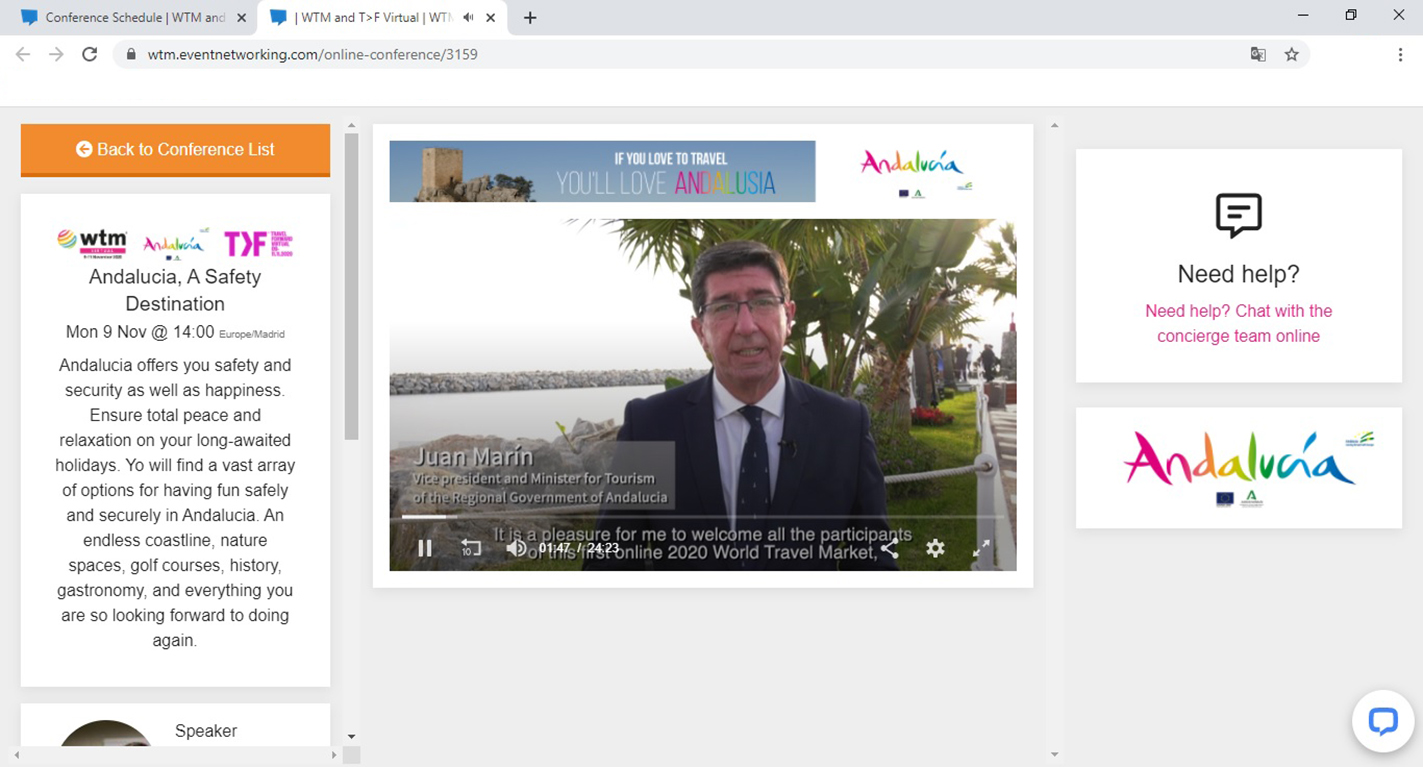The width and height of the screenshot is (1423, 767).
Task: Pause the conference video
Action: point(425,548)
